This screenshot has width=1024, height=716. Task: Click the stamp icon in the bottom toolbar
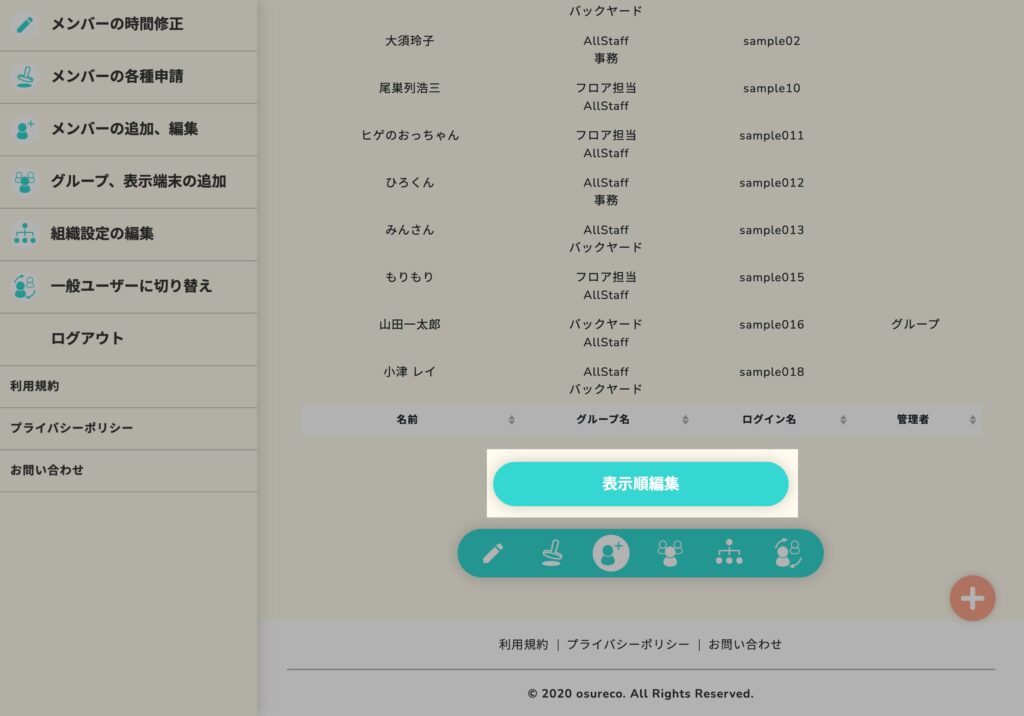pos(552,553)
